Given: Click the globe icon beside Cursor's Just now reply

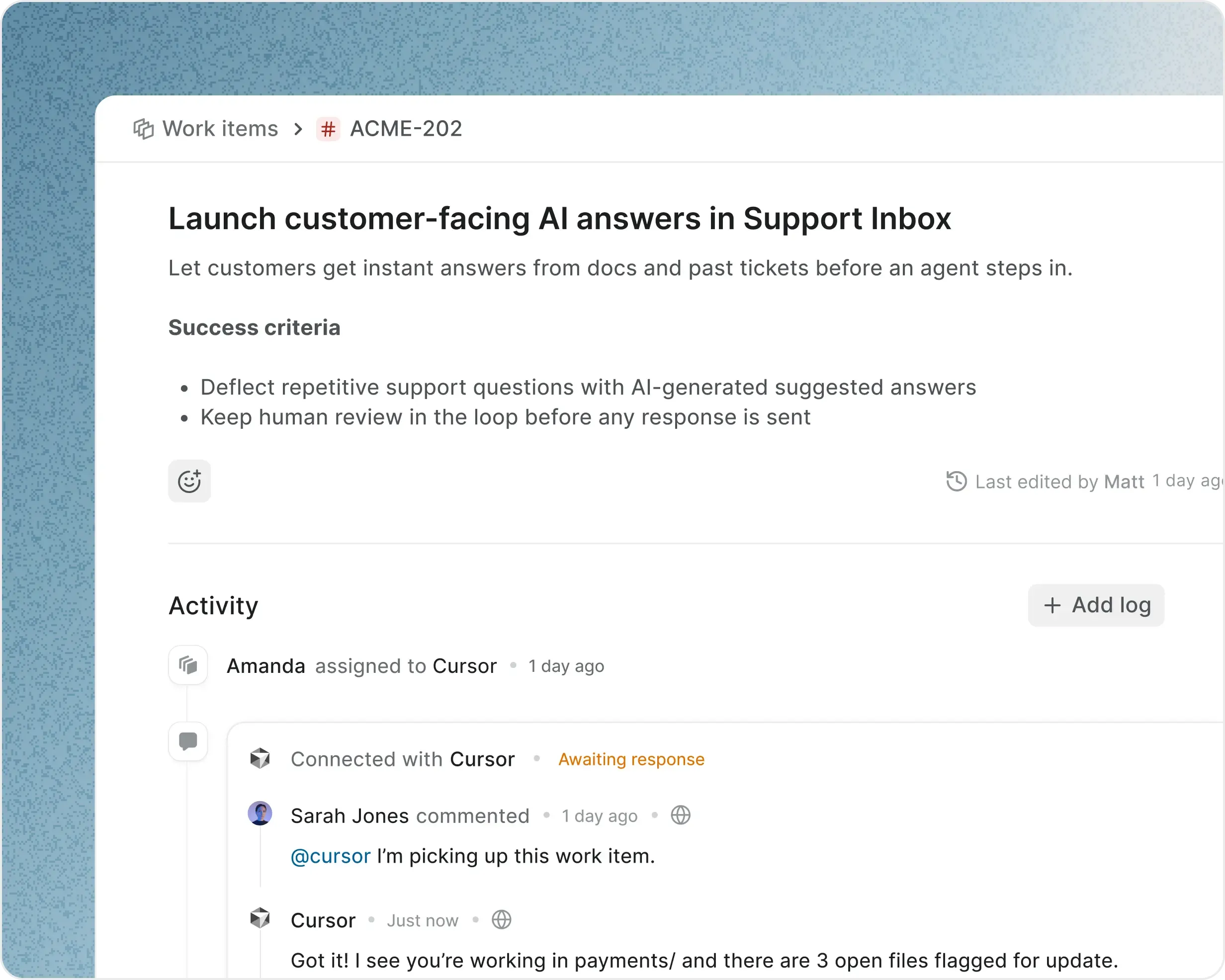Looking at the screenshot, I should tap(501, 920).
